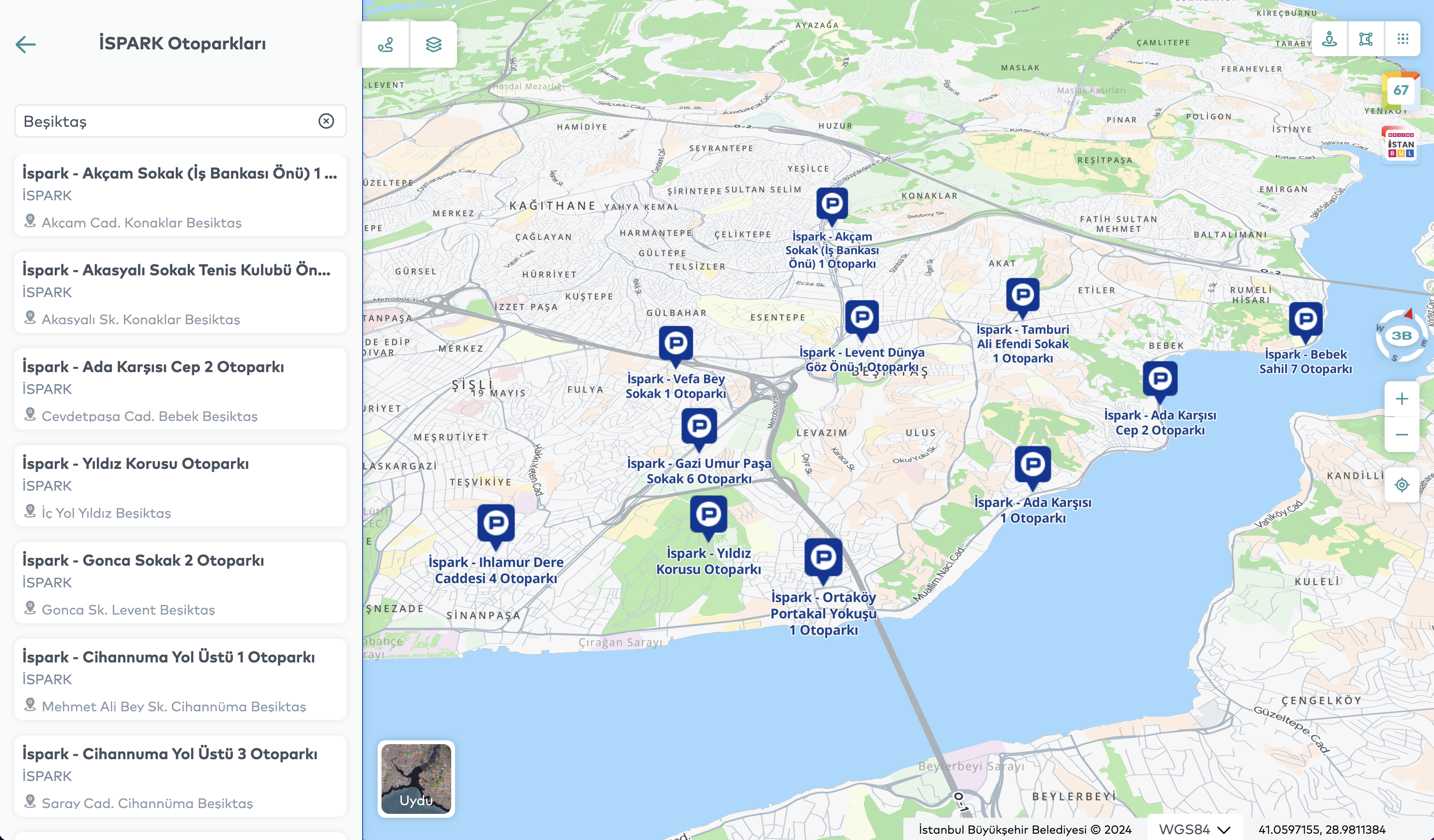Select the area measurement tool
The height and width of the screenshot is (840, 1434).
[1366, 39]
